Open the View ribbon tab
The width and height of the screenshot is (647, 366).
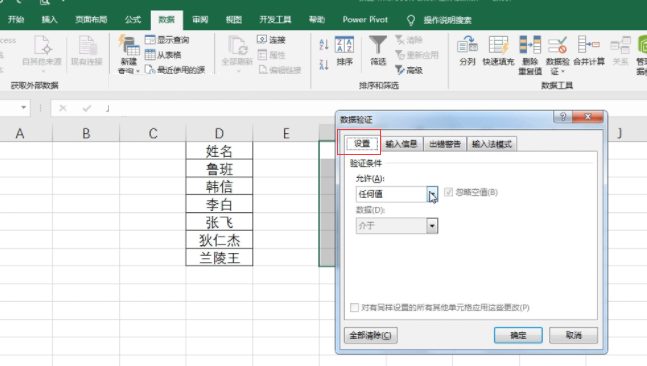[x=234, y=19]
